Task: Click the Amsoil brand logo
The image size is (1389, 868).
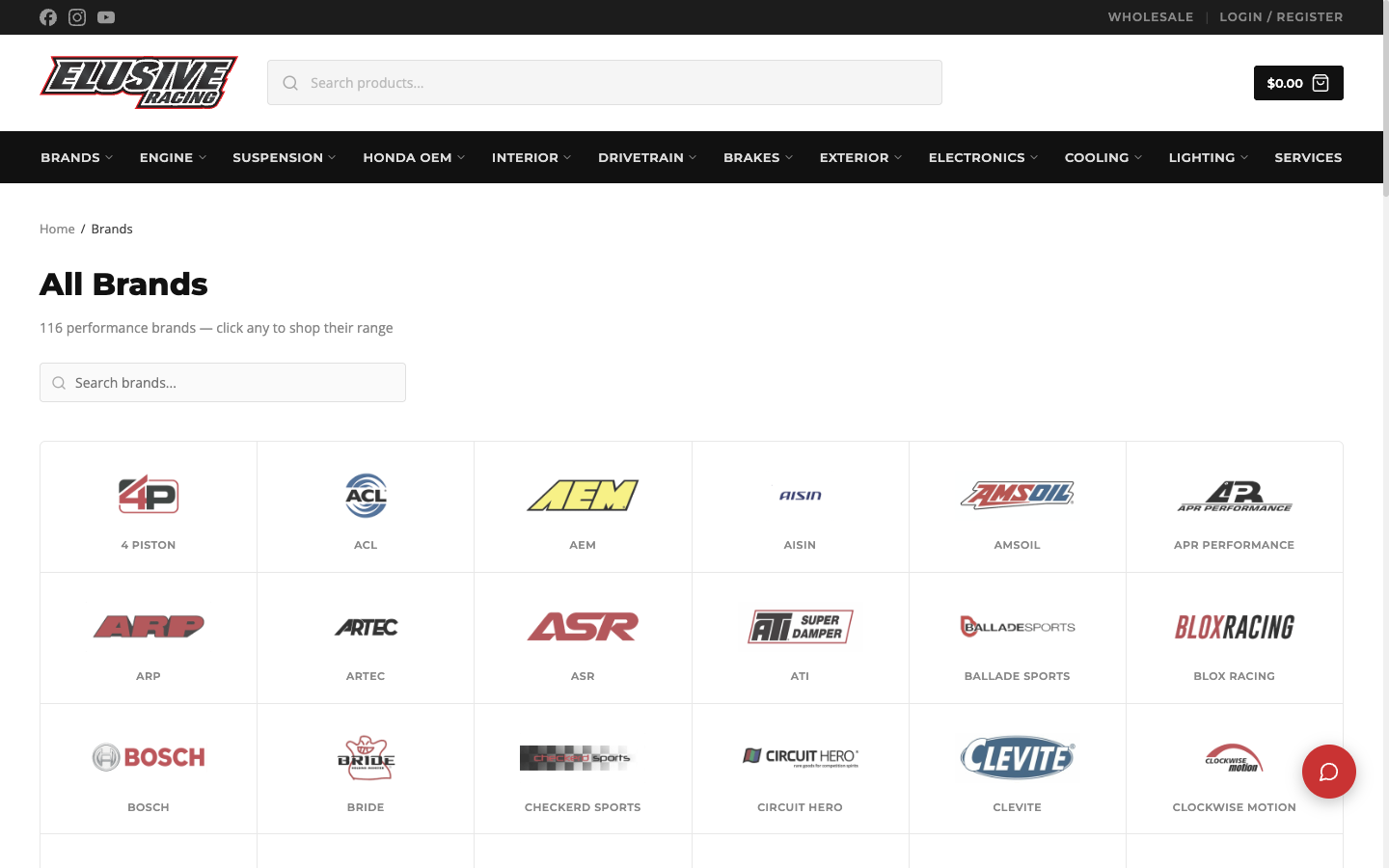Action: point(1018,496)
